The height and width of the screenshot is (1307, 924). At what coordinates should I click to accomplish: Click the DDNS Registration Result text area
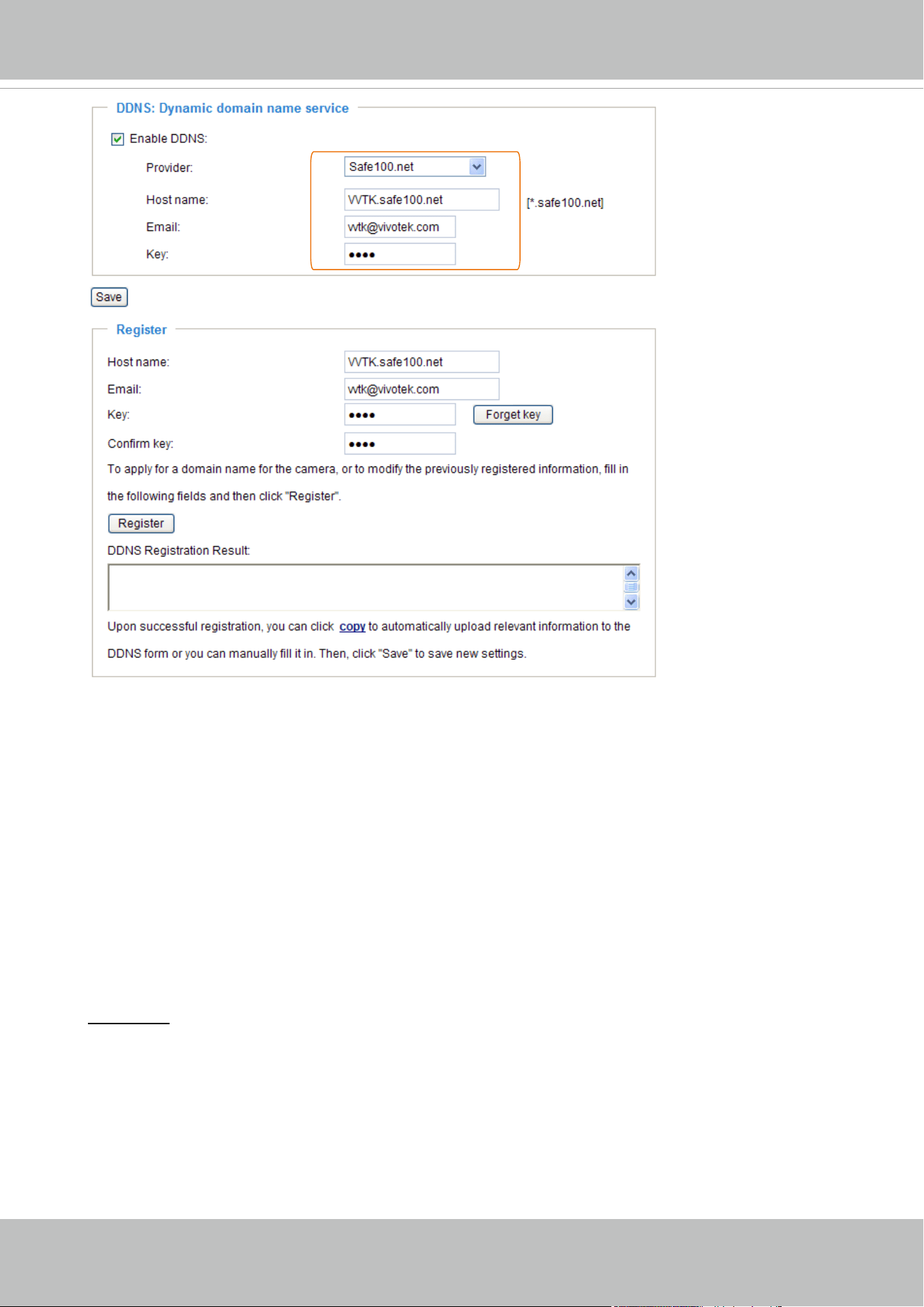point(365,587)
